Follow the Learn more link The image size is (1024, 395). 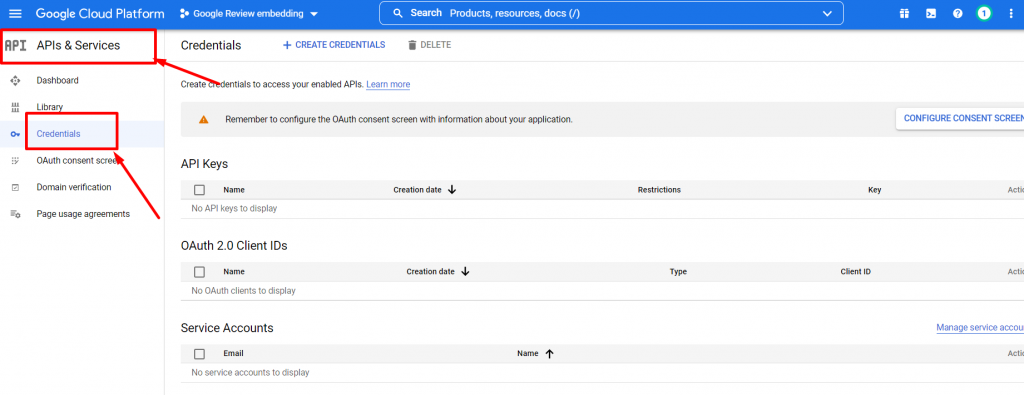388,84
